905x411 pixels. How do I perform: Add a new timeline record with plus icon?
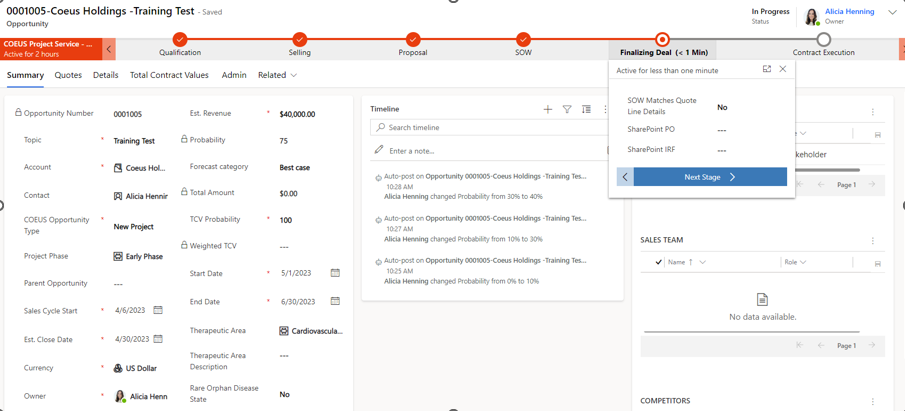click(548, 109)
